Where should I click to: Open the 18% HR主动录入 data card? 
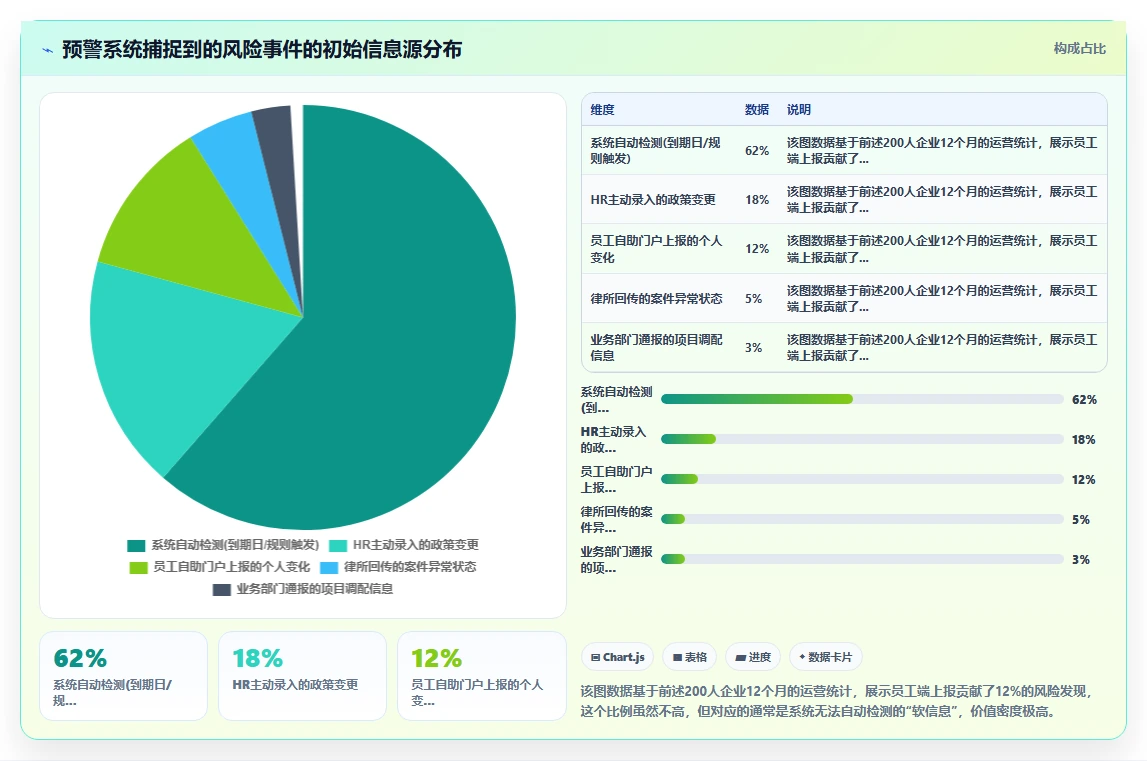302,676
